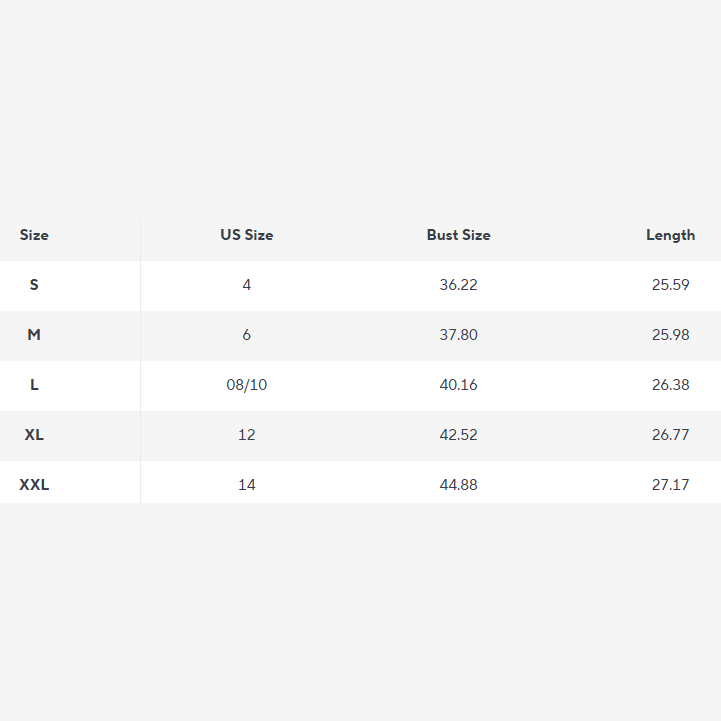Click bust size 42.52 cell
This screenshot has width=721, height=721.
(458, 435)
